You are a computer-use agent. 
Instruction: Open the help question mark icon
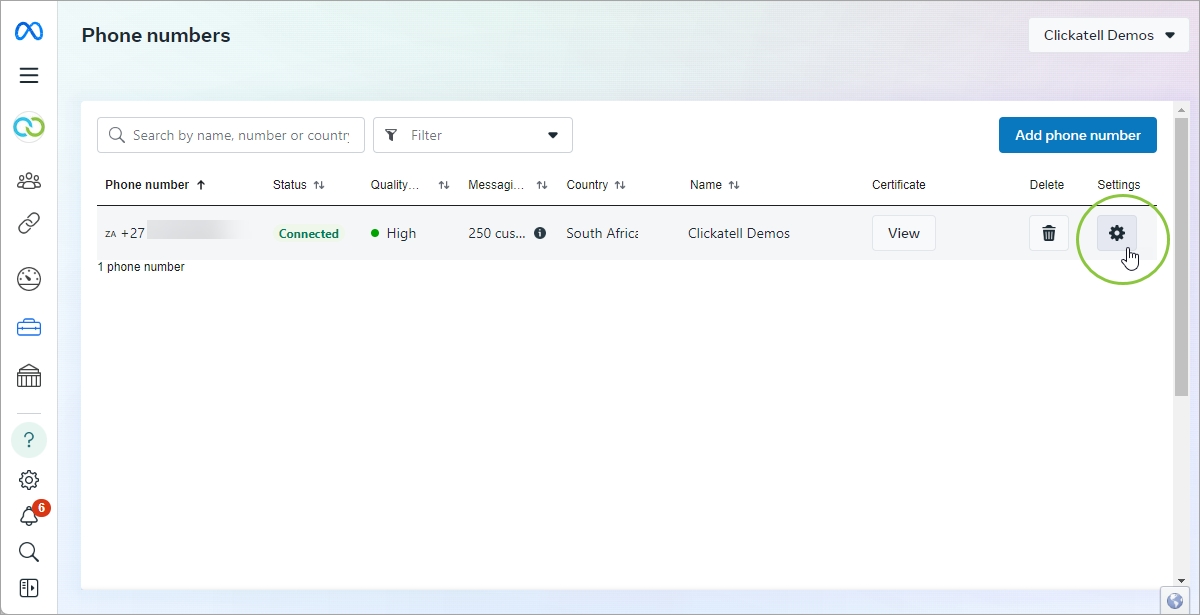point(29,440)
